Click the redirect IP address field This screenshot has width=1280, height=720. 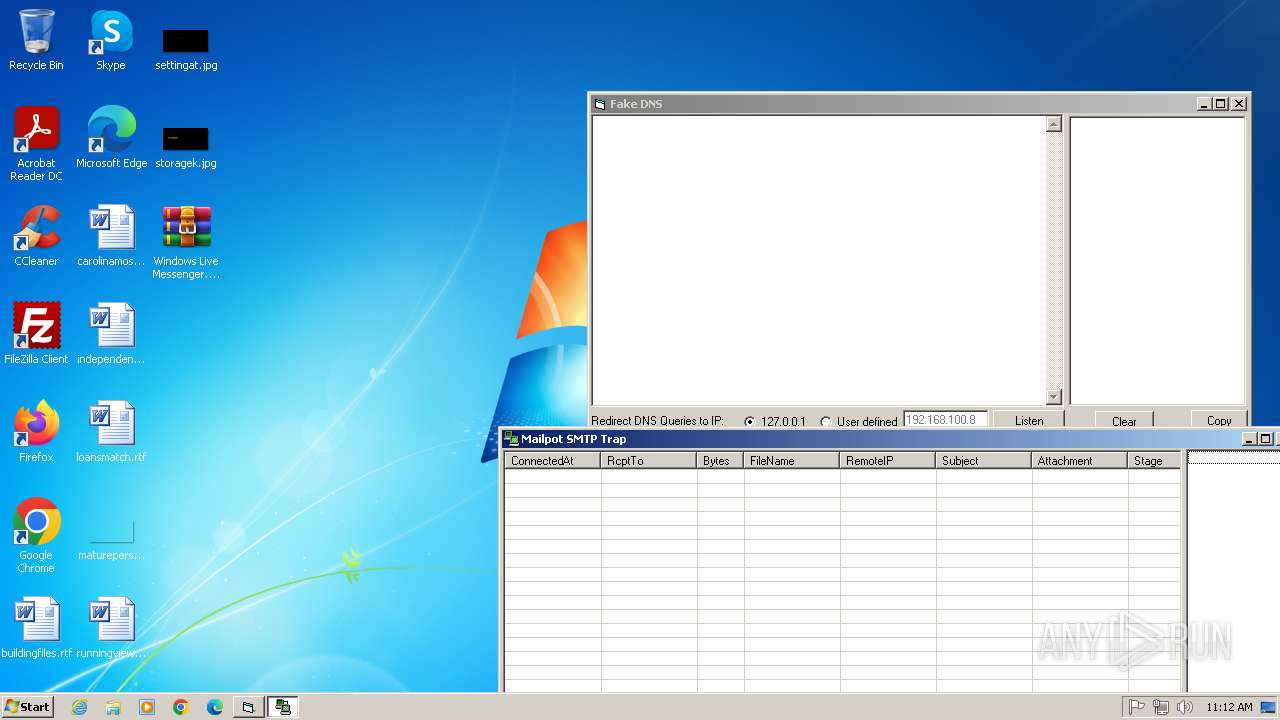(x=946, y=420)
